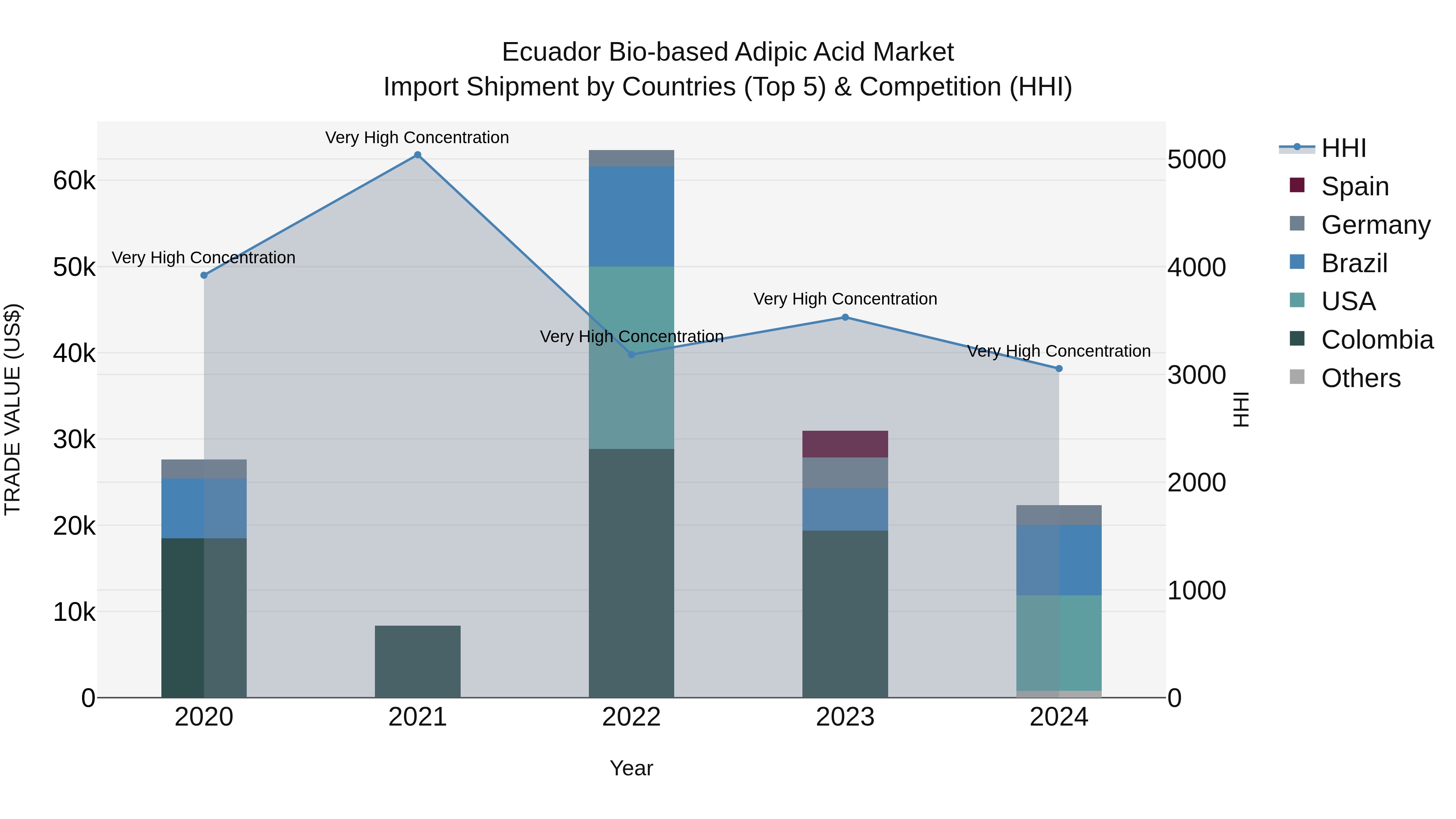Image resolution: width=1456 pixels, height=819 pixels.
Task: Click the 2024 'Very High Concentration' annotation
Action: pyautogui.click(x=1059, y=351)
